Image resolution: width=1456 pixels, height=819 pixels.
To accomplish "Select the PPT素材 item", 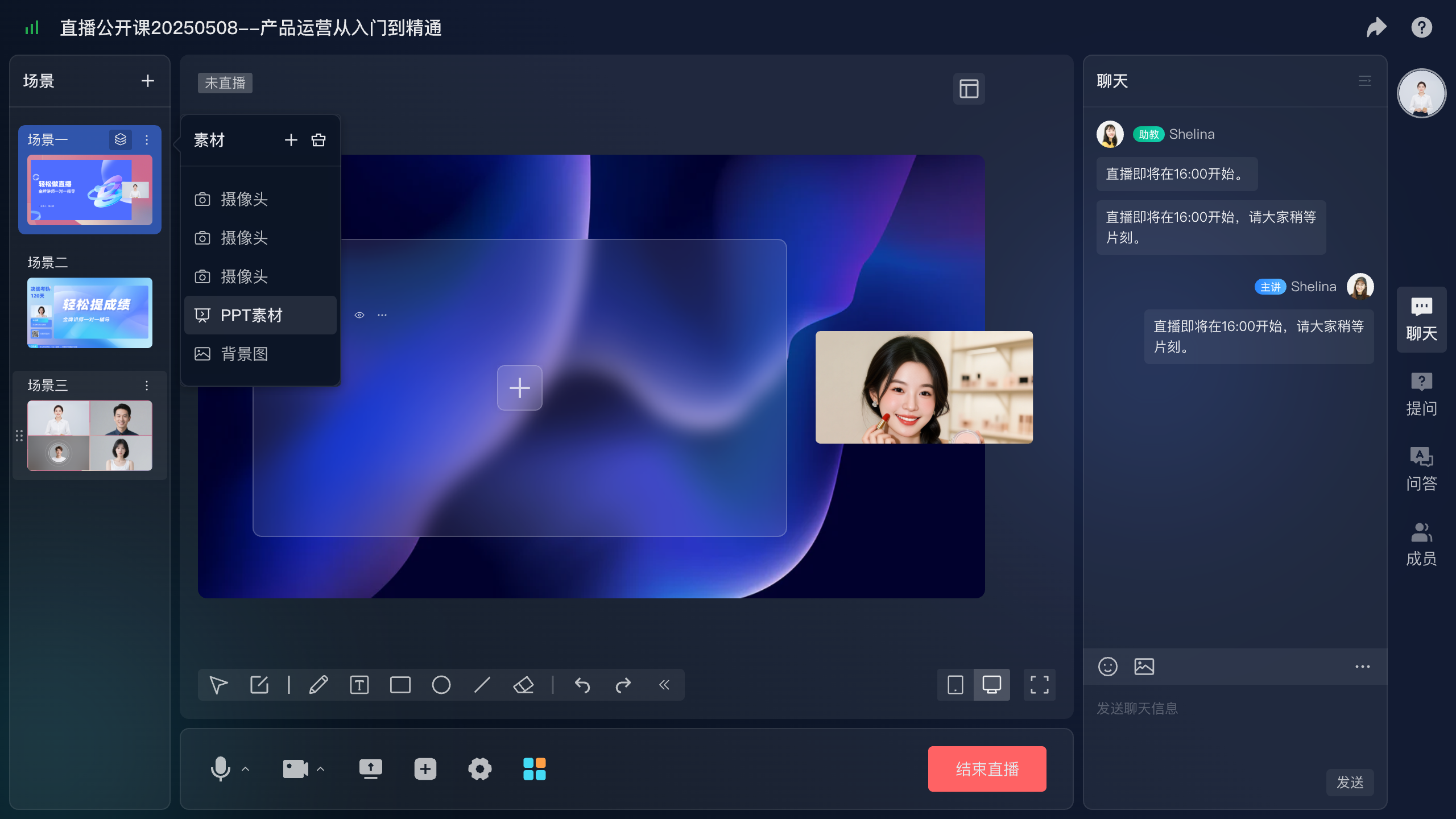I will (x=260, y=315).
